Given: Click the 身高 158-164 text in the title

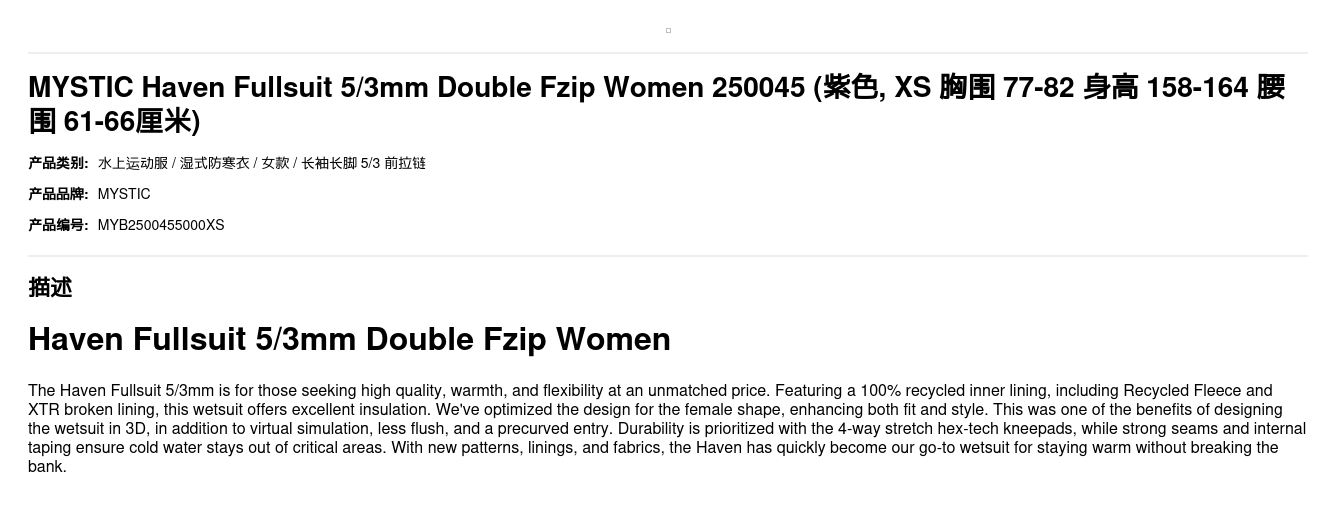Looking at the screenshot, I should [x=1165, y=88].
